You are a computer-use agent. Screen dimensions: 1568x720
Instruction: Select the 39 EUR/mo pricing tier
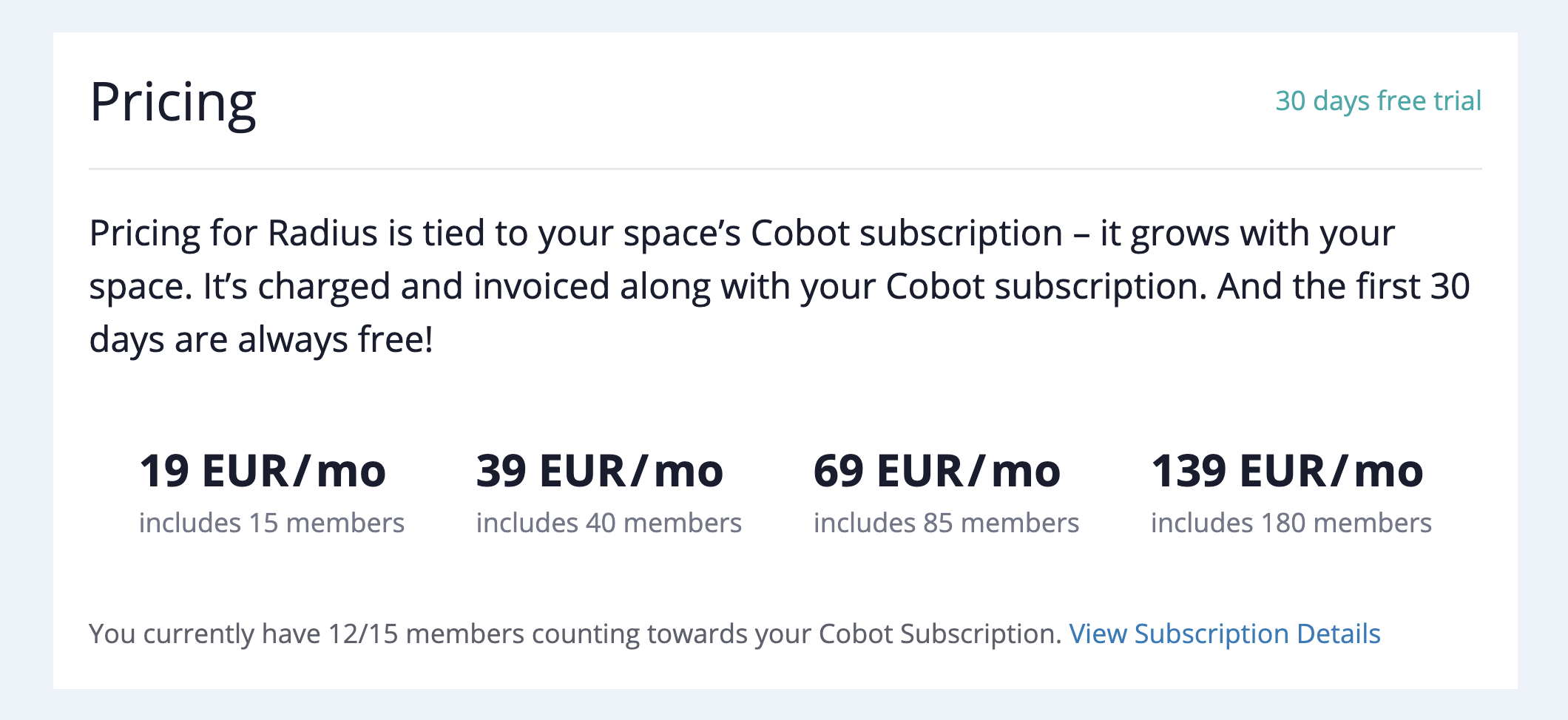click(600, 471)
